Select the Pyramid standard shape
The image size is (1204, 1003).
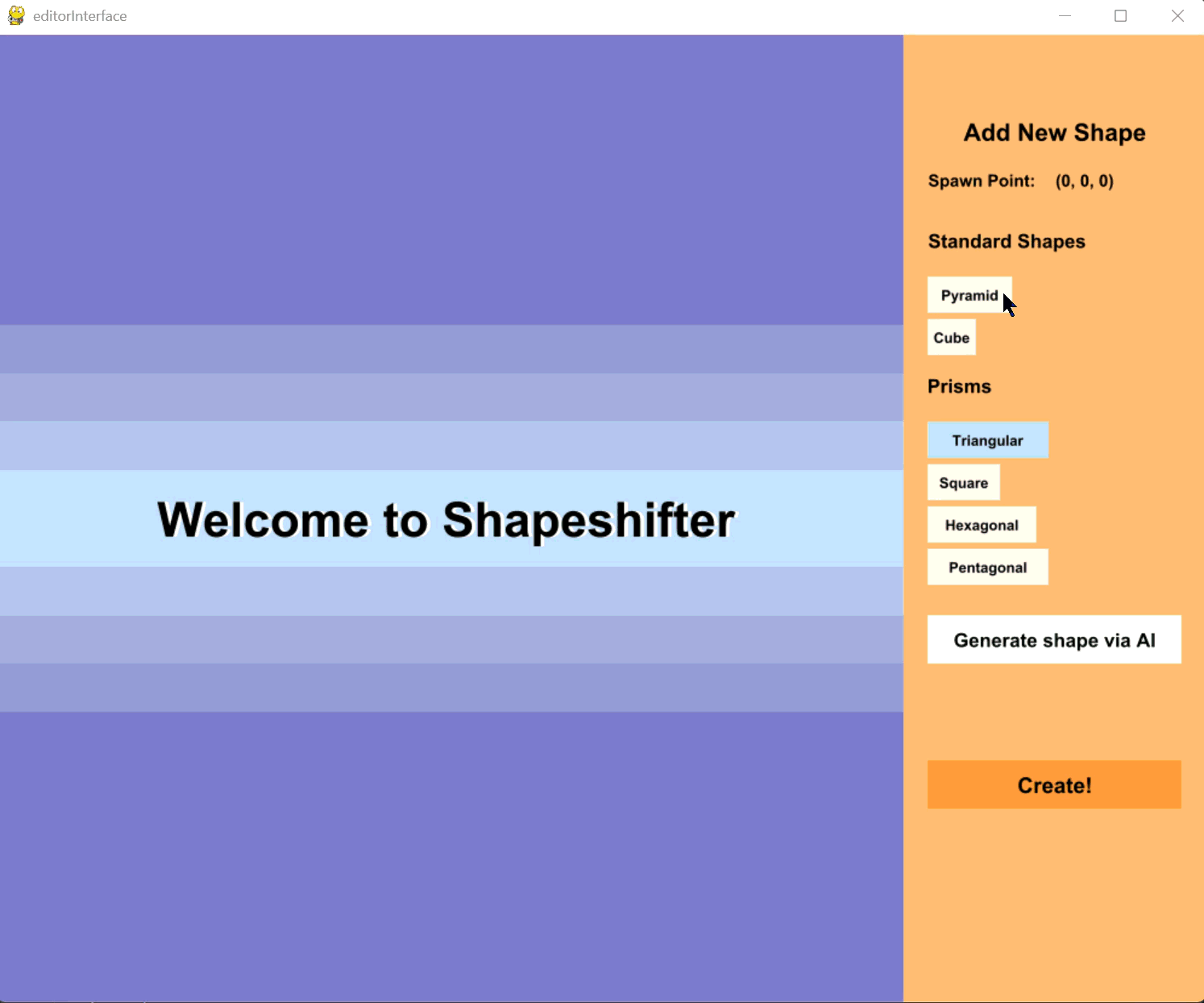pyautogui.click(x=969, y=295)
